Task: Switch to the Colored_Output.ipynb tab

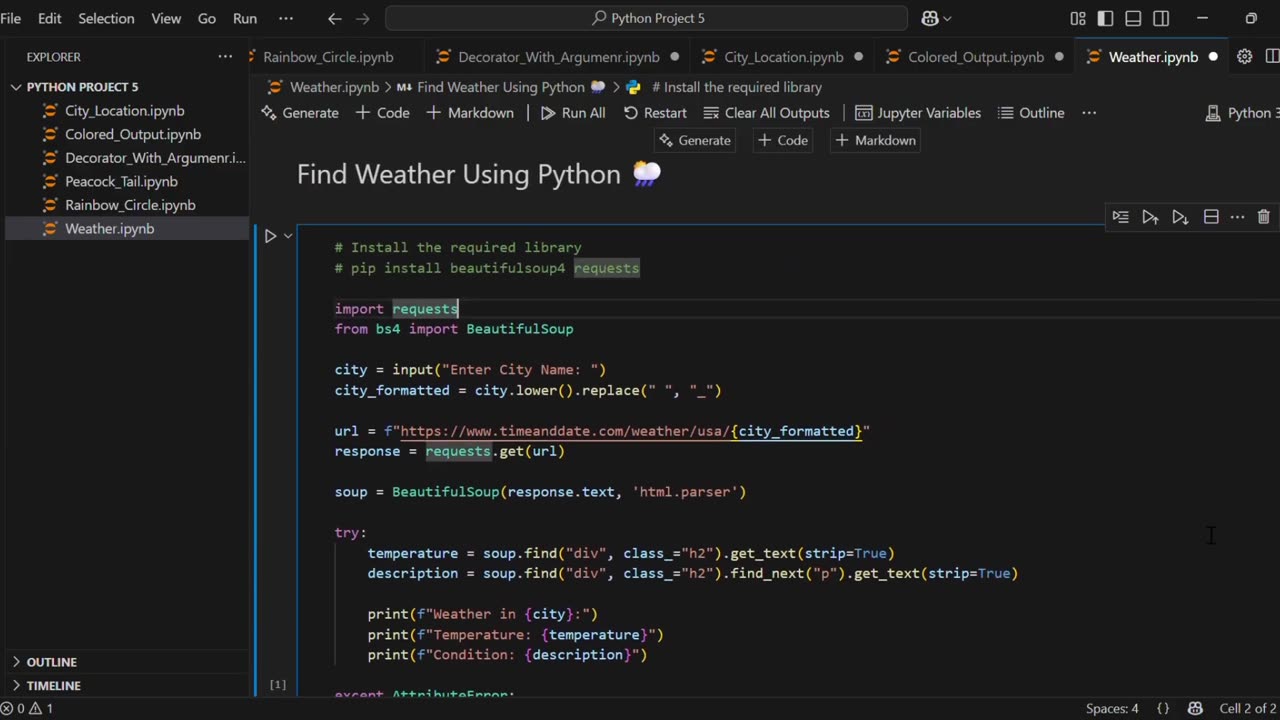Action: [x=976, y=57]
